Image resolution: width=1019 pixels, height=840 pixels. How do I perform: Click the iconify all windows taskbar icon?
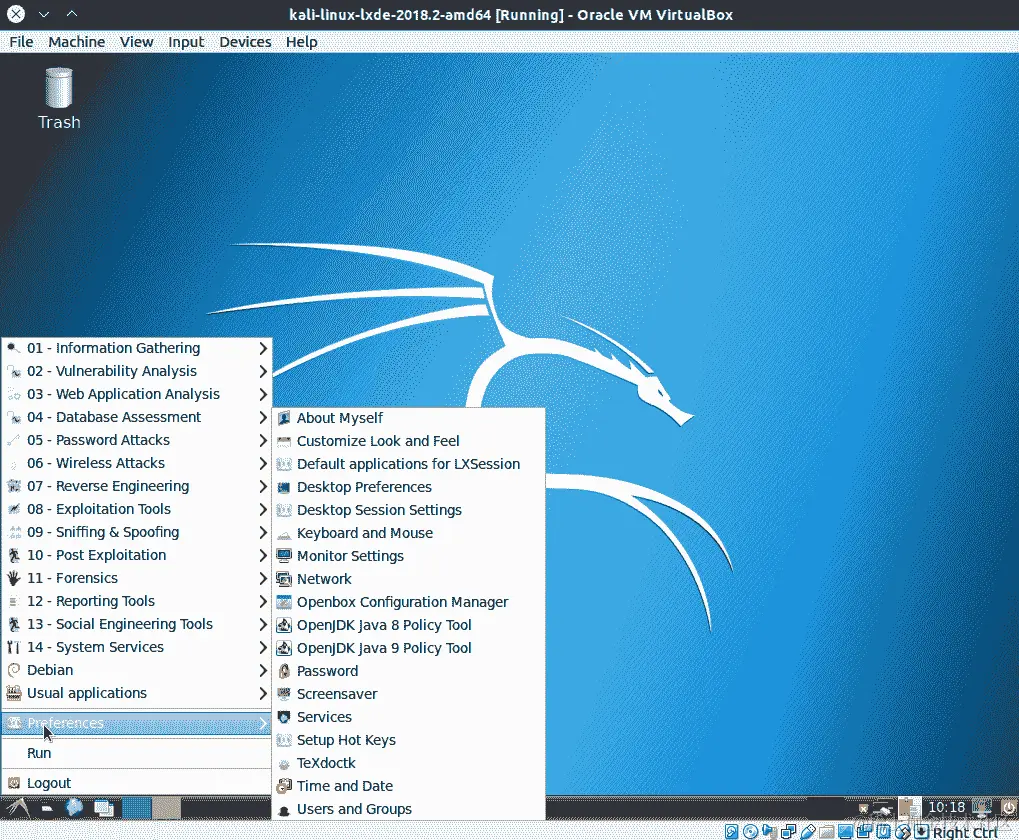coord(103,808)
